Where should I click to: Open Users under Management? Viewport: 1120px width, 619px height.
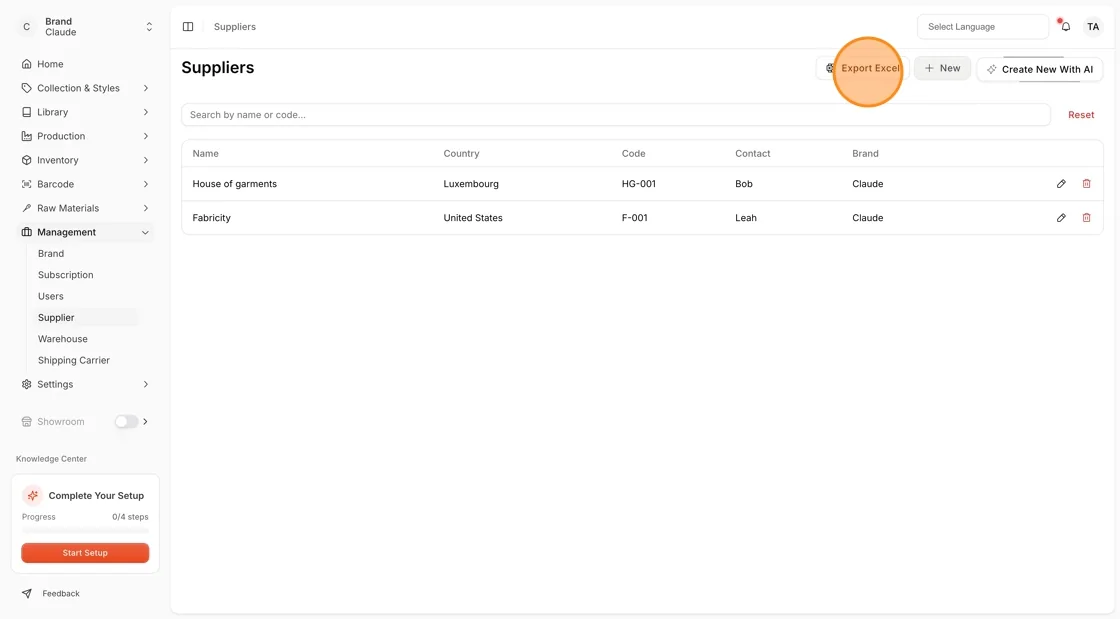point(51,296)
